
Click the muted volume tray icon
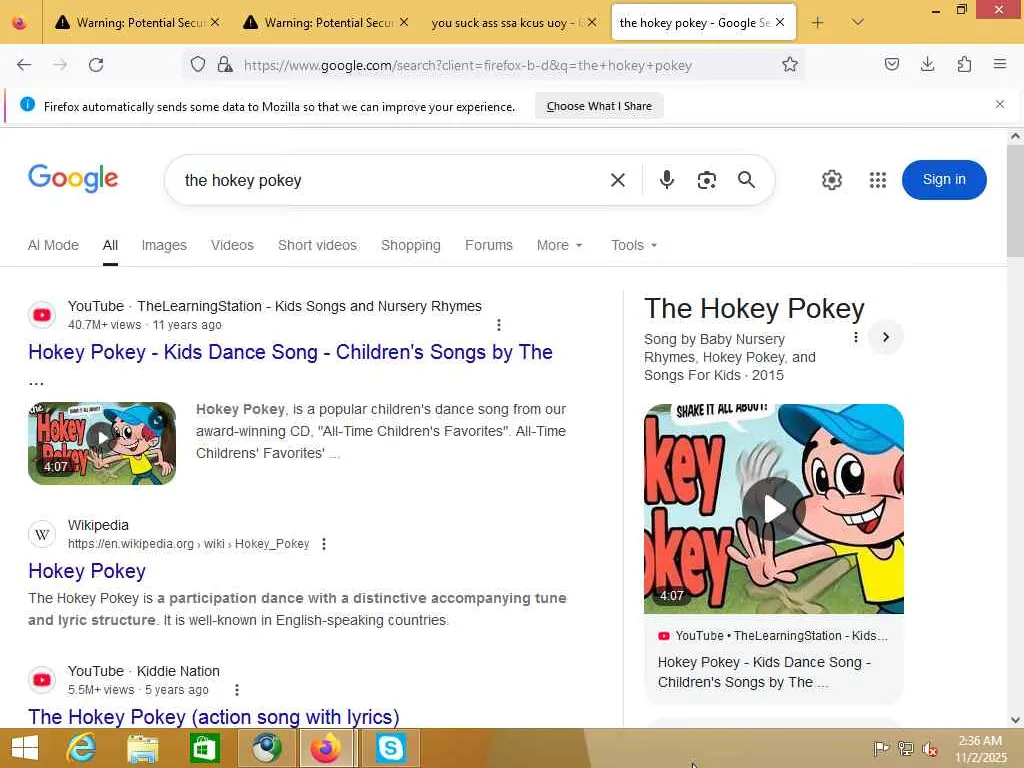pos(930,749)
